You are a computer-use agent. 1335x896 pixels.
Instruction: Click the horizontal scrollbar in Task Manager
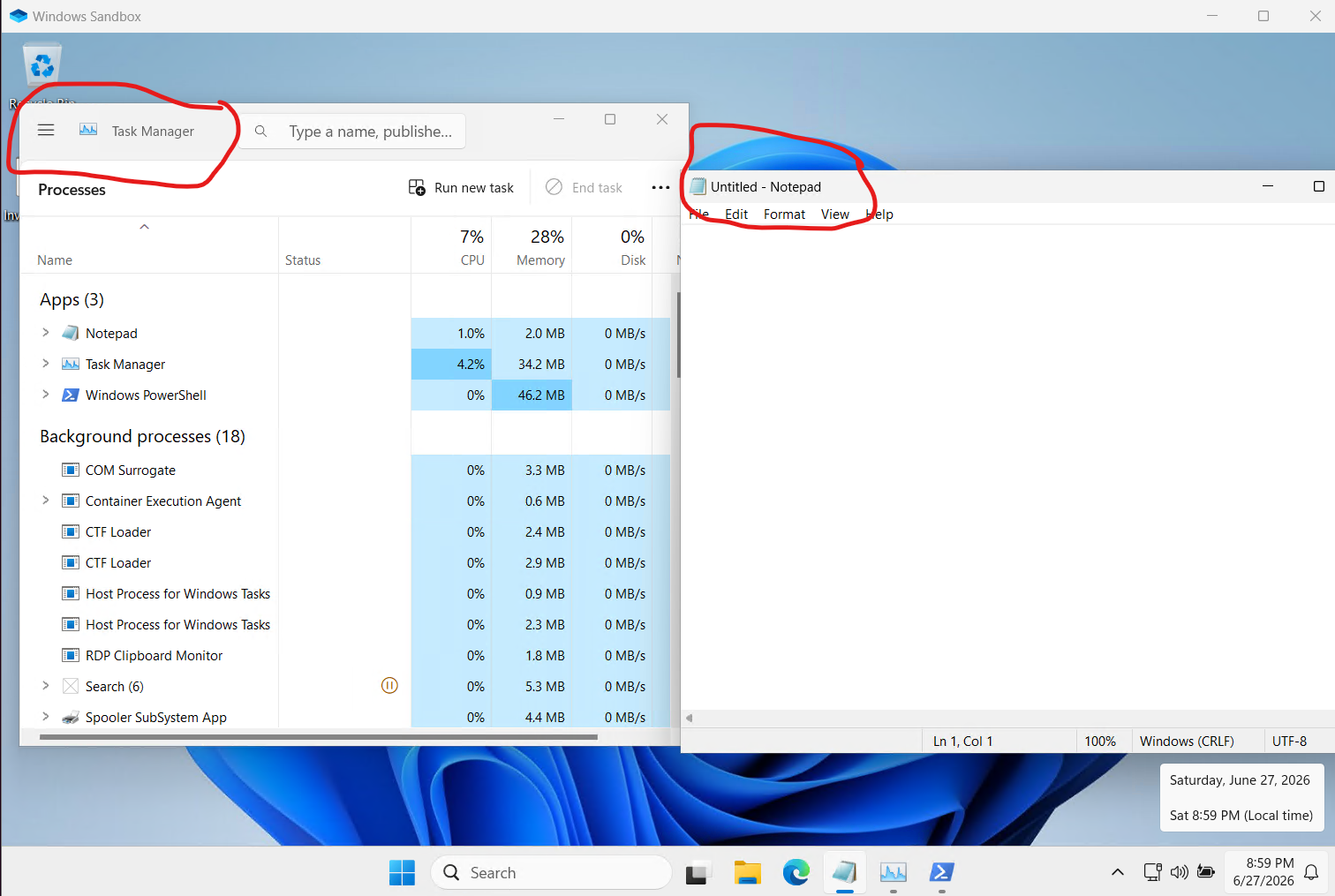pyautogui.click(x=318, y=736)
